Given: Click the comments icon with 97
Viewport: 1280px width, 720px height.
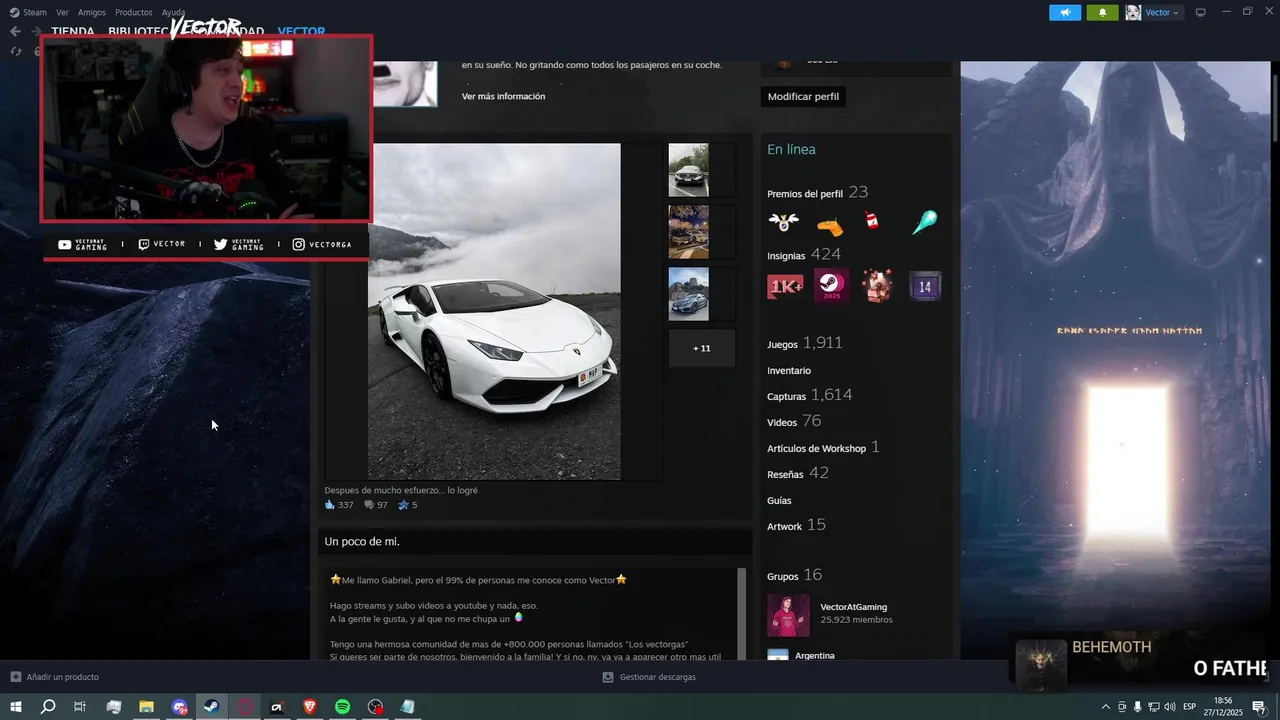Looking at the screenshot, I should coord(369,505).
